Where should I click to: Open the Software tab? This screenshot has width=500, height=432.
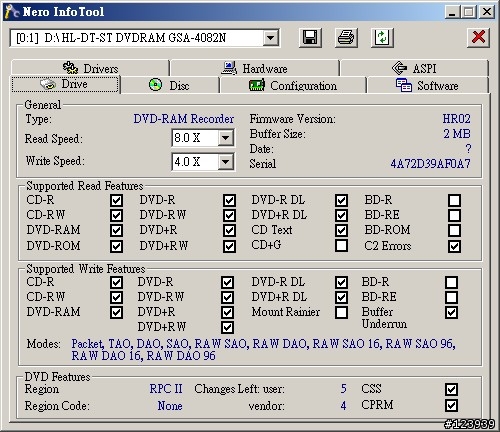(427, 85)
